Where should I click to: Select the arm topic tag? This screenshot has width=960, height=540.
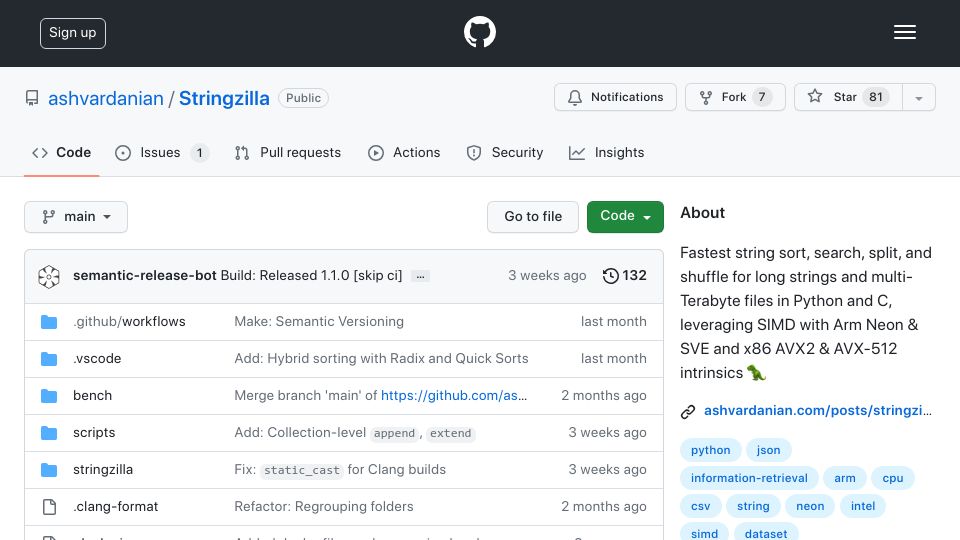click(x=844, y=478)
